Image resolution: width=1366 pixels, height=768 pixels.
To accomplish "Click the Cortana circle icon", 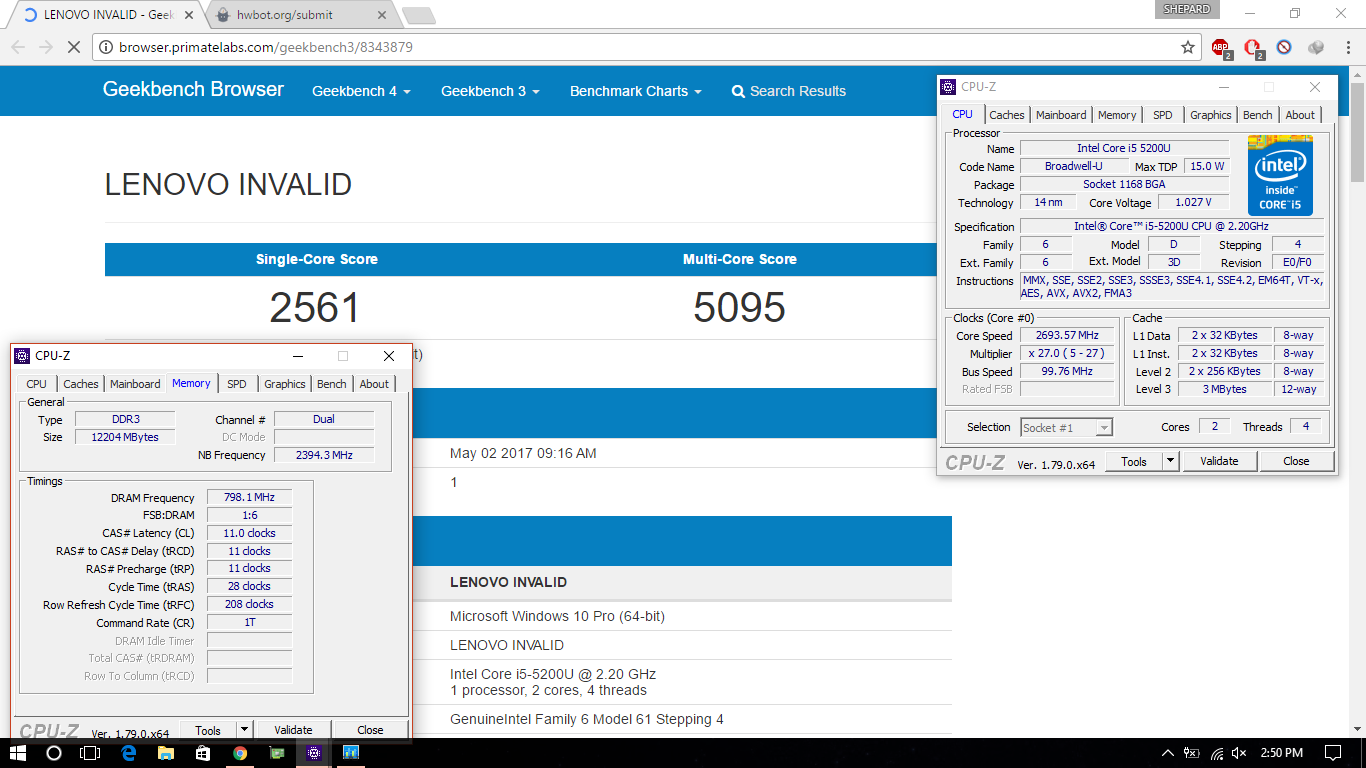I will (x=54, y=753).
